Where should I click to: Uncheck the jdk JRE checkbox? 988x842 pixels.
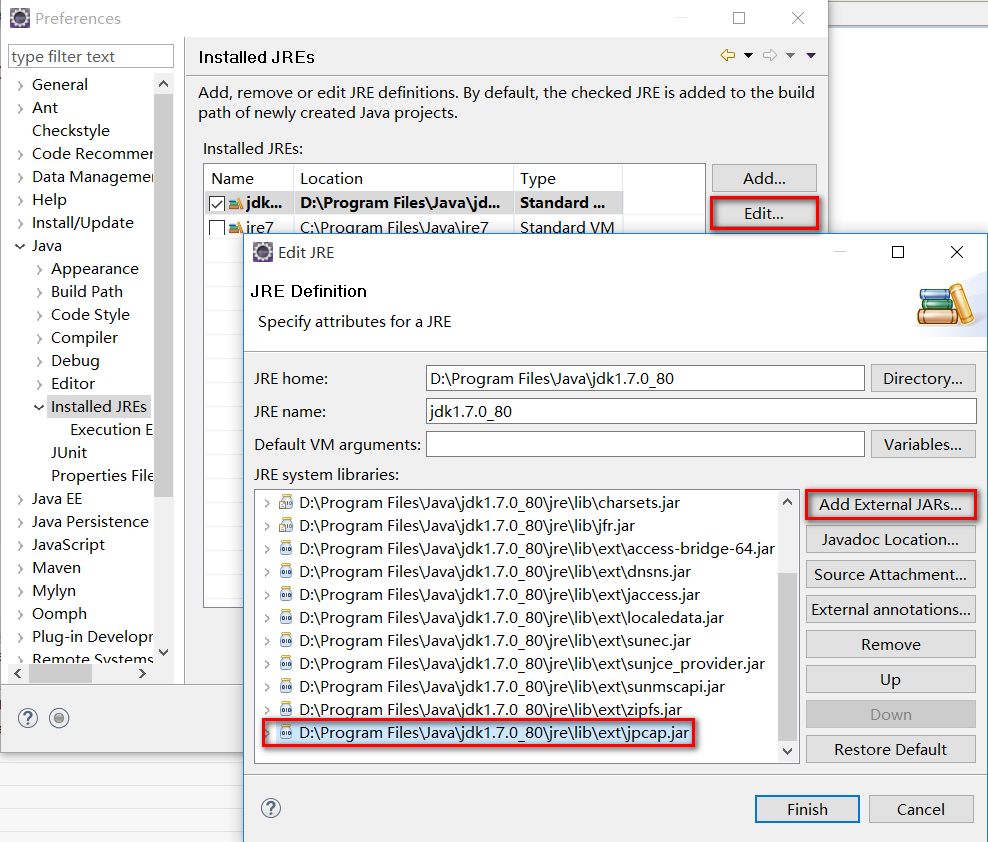click(217, 204)
